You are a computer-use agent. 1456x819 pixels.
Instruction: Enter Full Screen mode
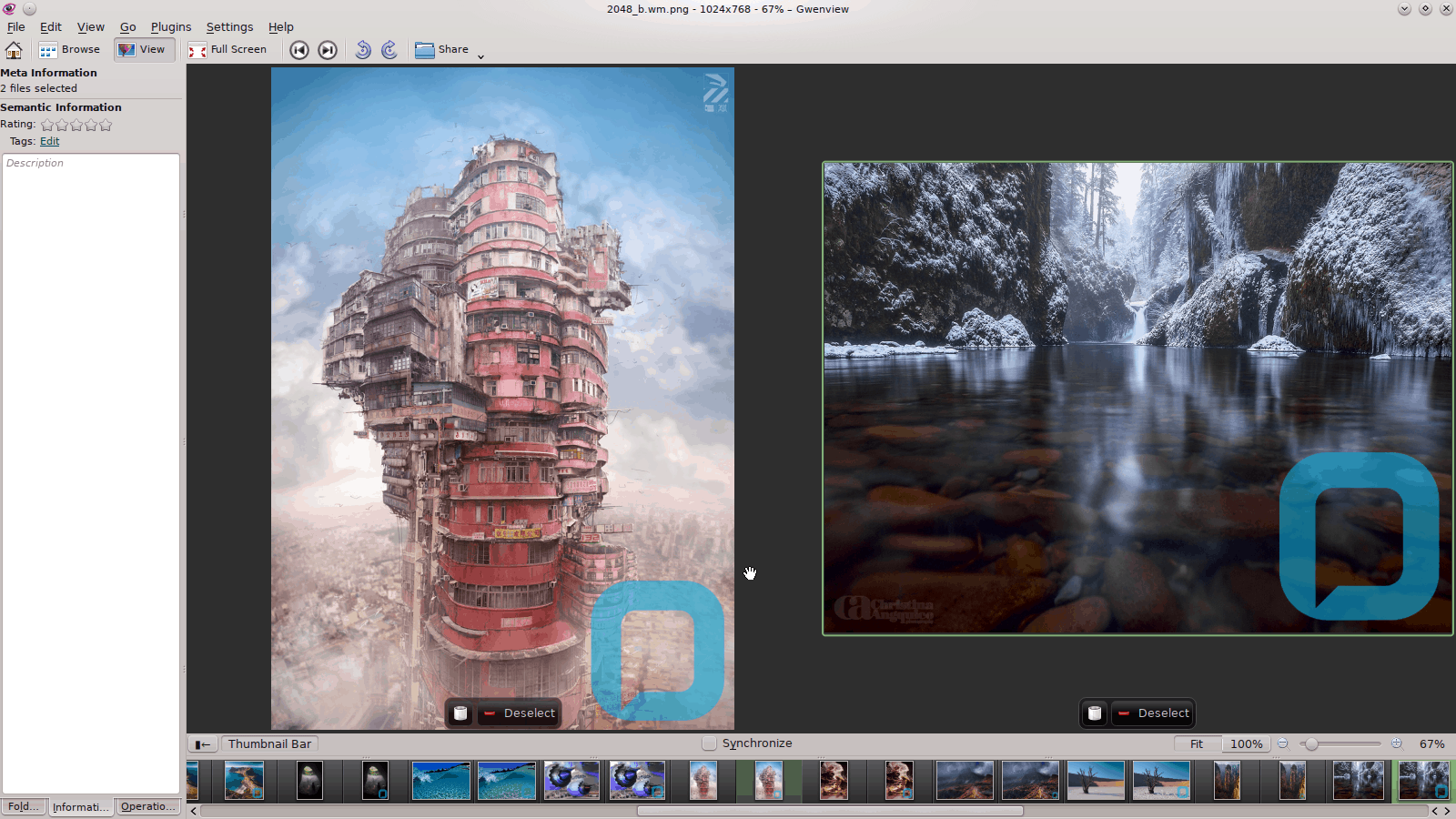pos(227,50)
